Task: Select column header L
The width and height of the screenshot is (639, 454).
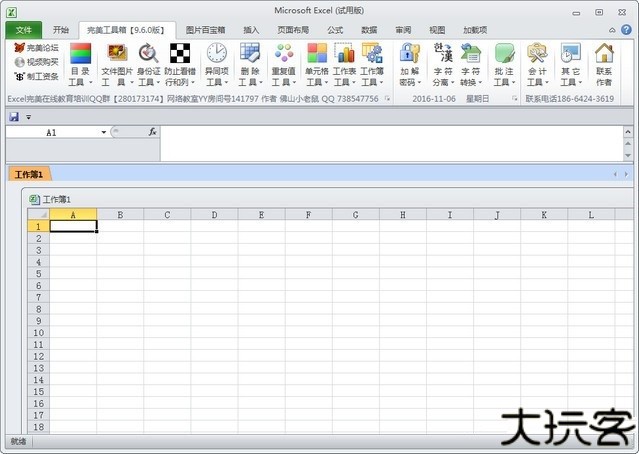Action: [591, 214]
